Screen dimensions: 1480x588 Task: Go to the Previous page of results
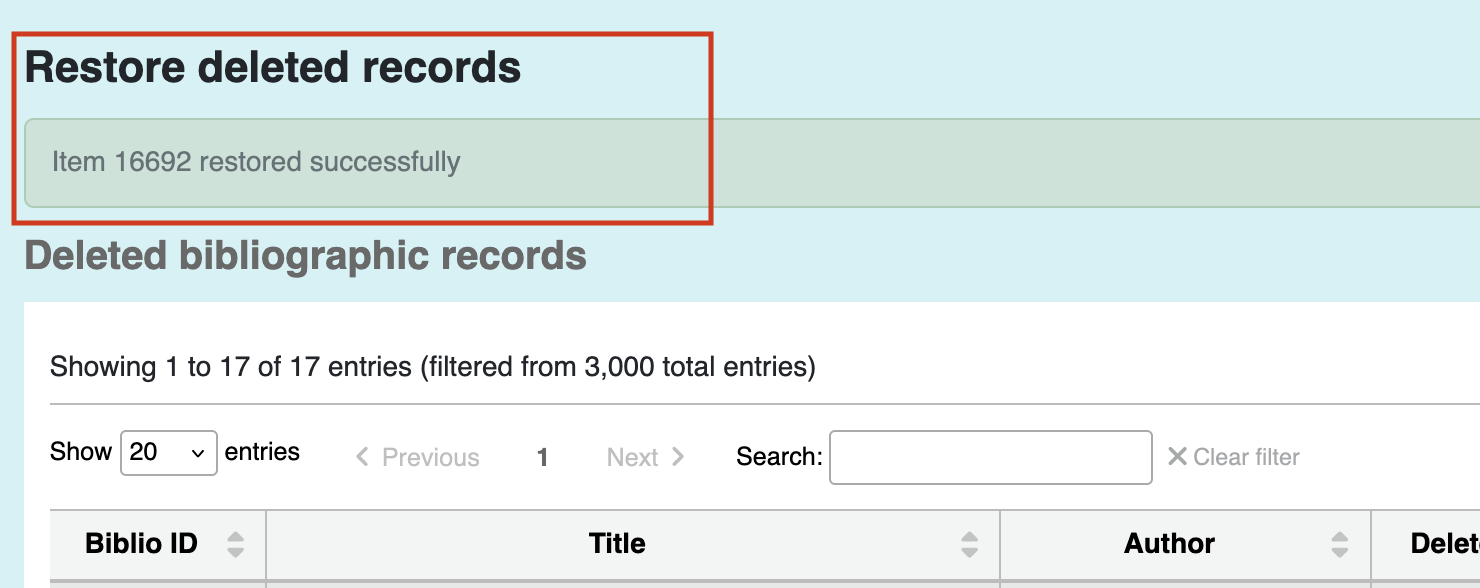click(x=418, y=457)
